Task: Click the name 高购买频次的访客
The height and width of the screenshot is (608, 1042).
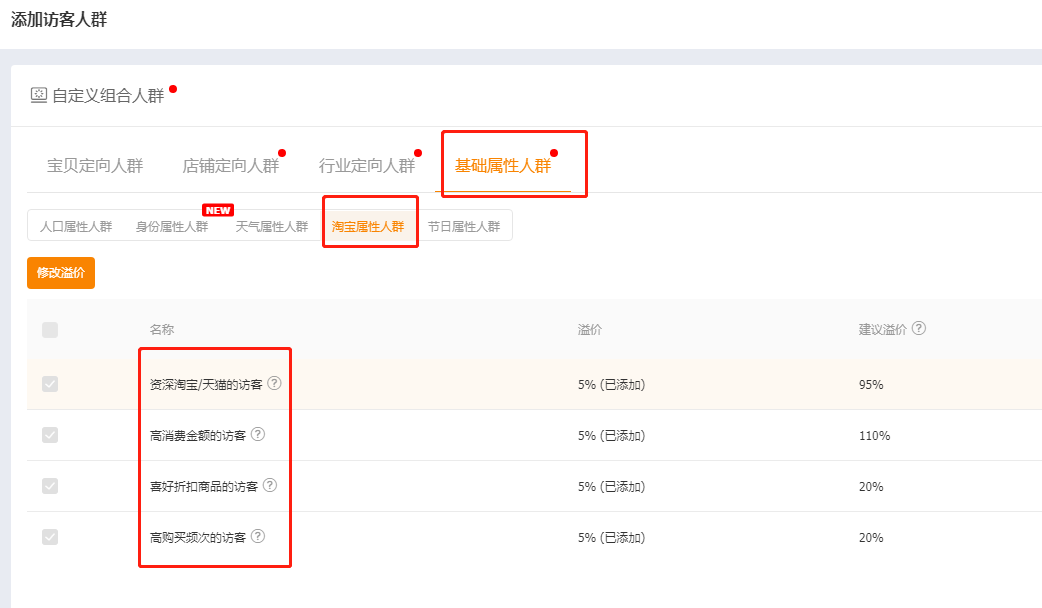Action: [x=198, y=538]
